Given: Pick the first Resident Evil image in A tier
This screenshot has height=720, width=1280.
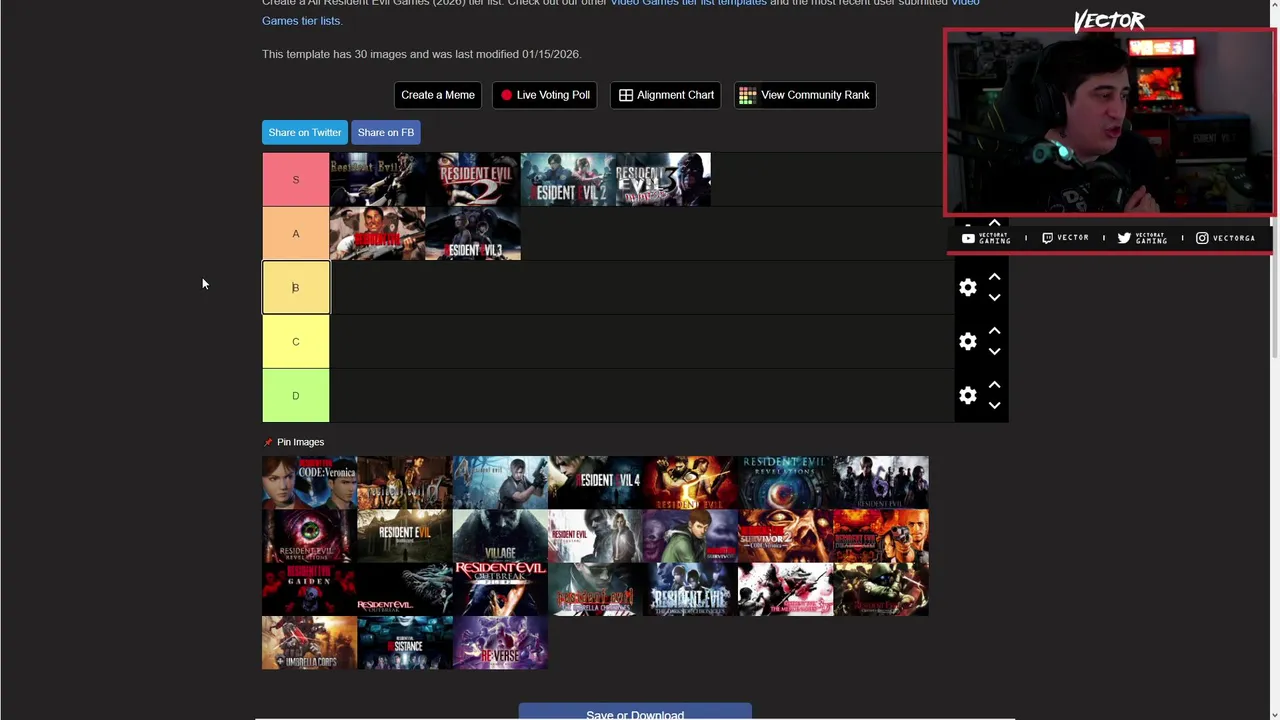Looking at the screenshot, I should tap(377, 234).
